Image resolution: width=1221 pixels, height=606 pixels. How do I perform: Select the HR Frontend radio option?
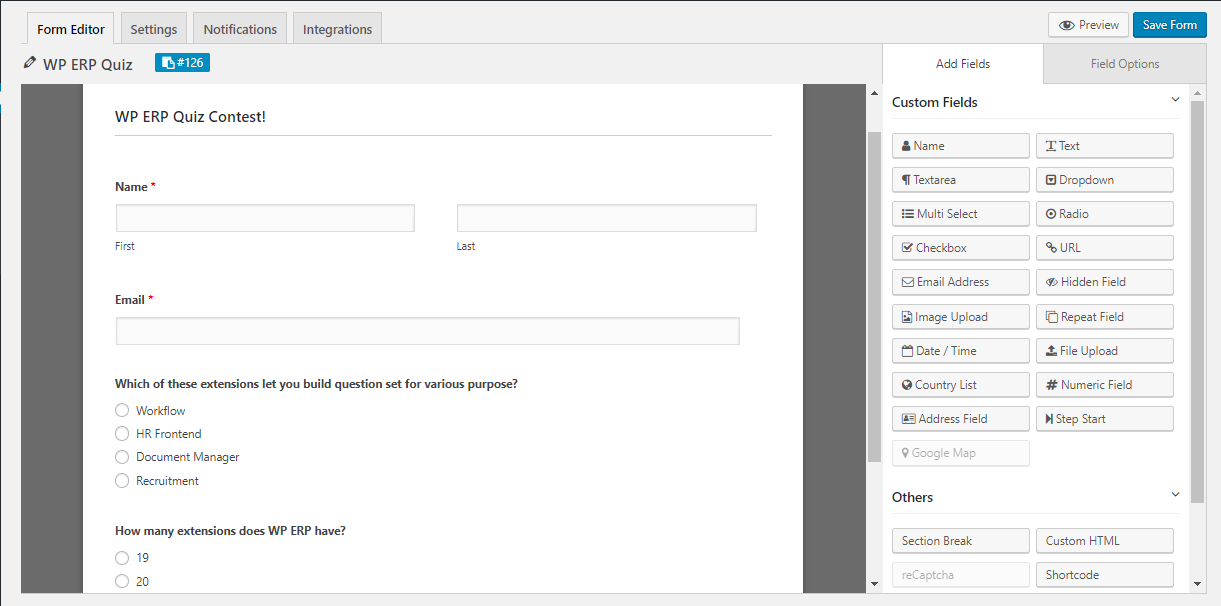122,434
